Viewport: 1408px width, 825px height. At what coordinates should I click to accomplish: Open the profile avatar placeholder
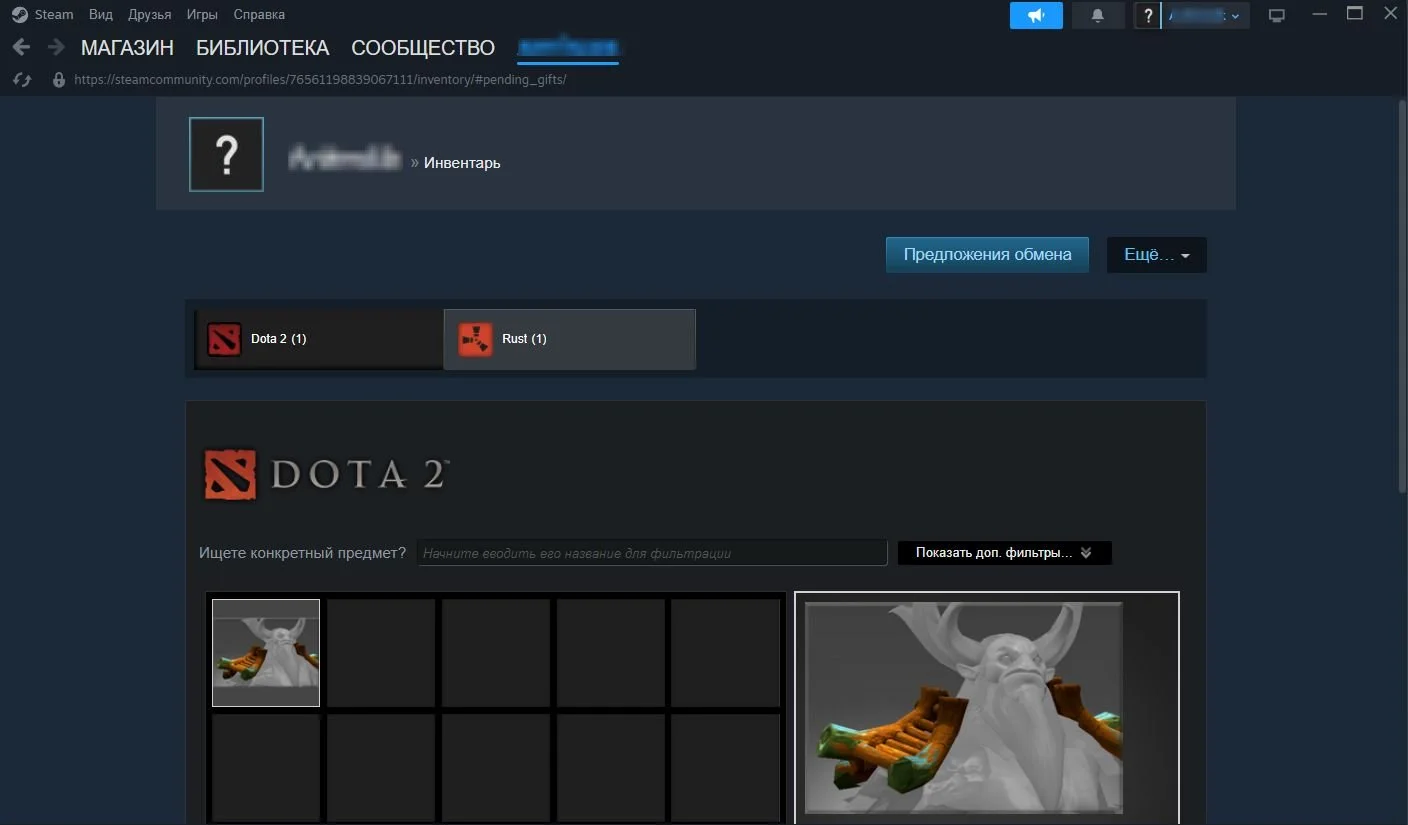[226, 154]
